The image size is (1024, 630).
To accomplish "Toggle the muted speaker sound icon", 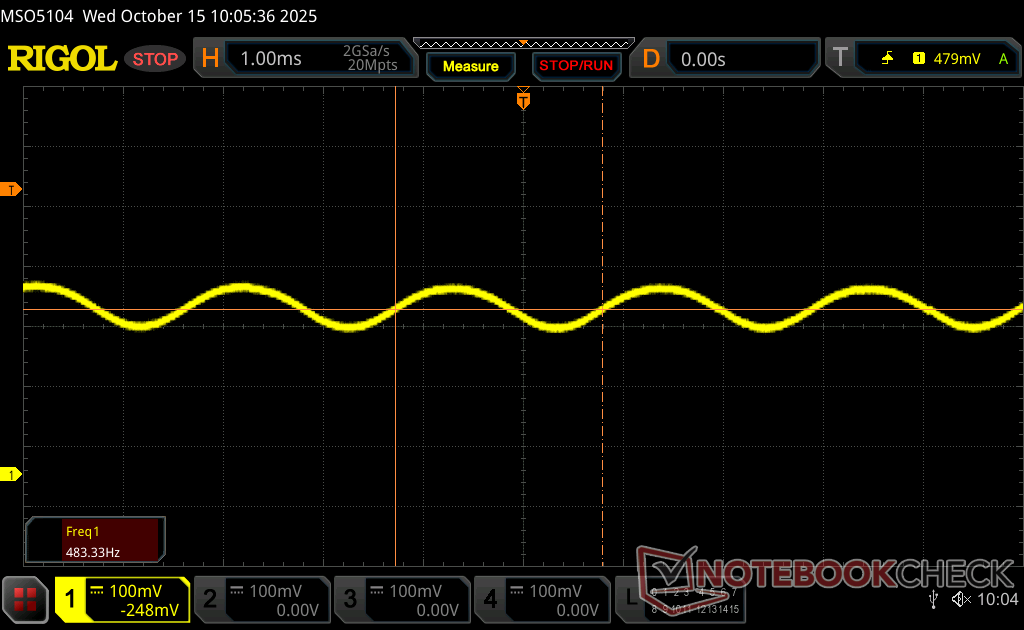I will [x=962, y=599].
